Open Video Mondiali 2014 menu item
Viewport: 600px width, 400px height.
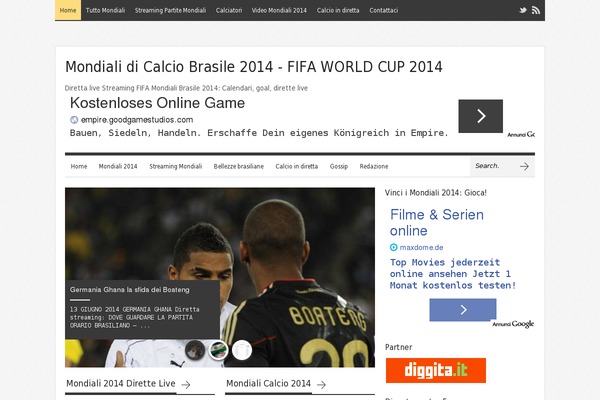pos(279,10)
